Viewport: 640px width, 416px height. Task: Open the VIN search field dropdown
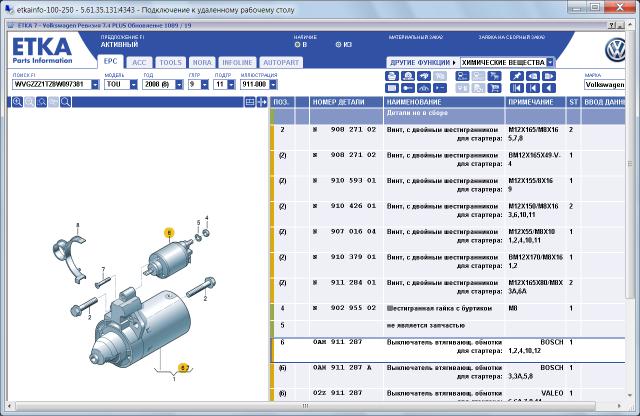tap(95, 85)
